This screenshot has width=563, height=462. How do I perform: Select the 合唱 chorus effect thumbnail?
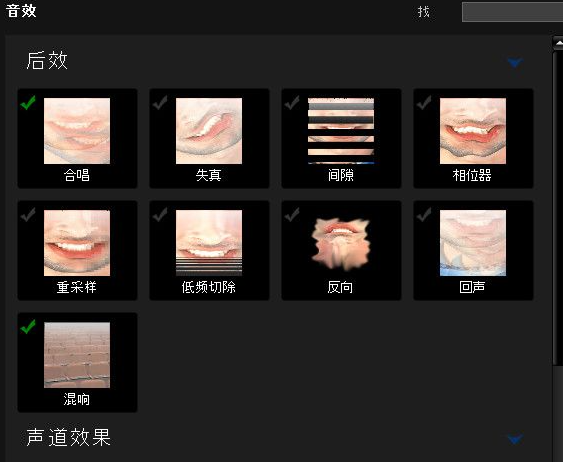pos(77,131)
